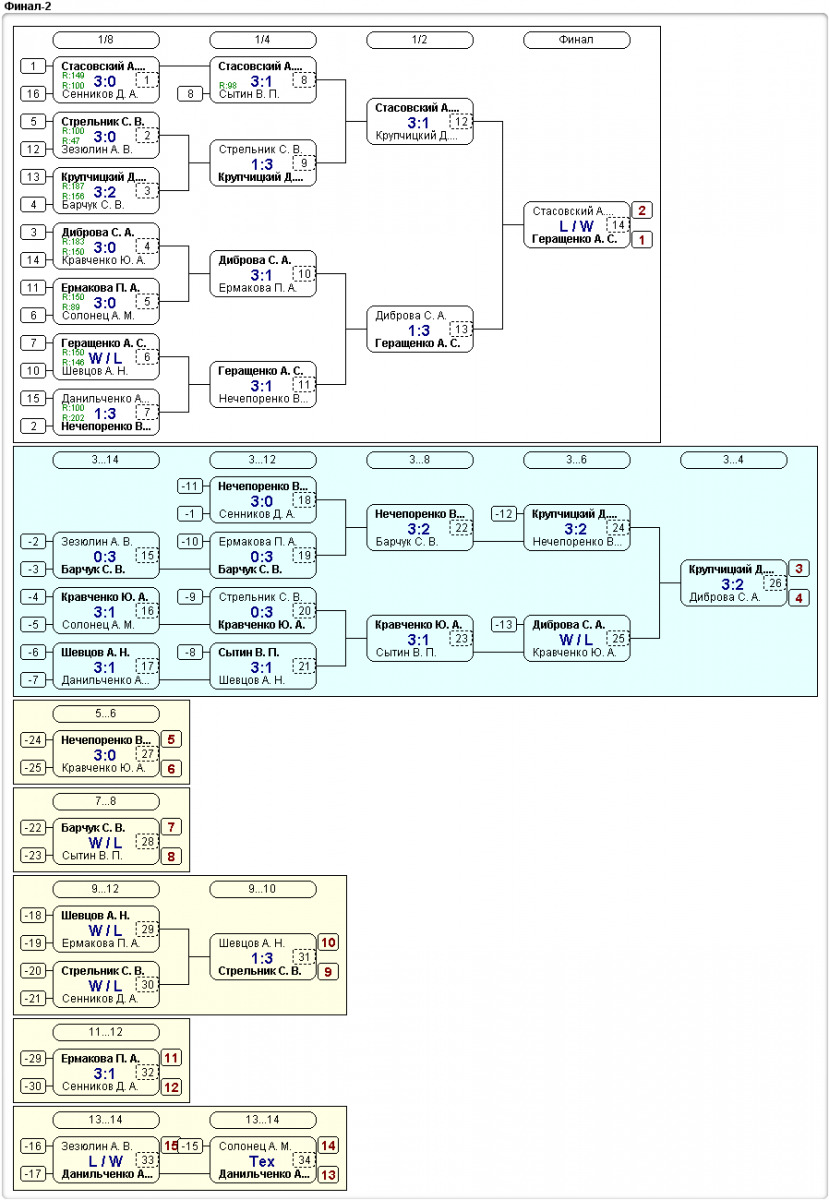Click match number 6 box
The height and width of the screenshot is (1200, 829).
pyautogui.click(x=147, y=356)
